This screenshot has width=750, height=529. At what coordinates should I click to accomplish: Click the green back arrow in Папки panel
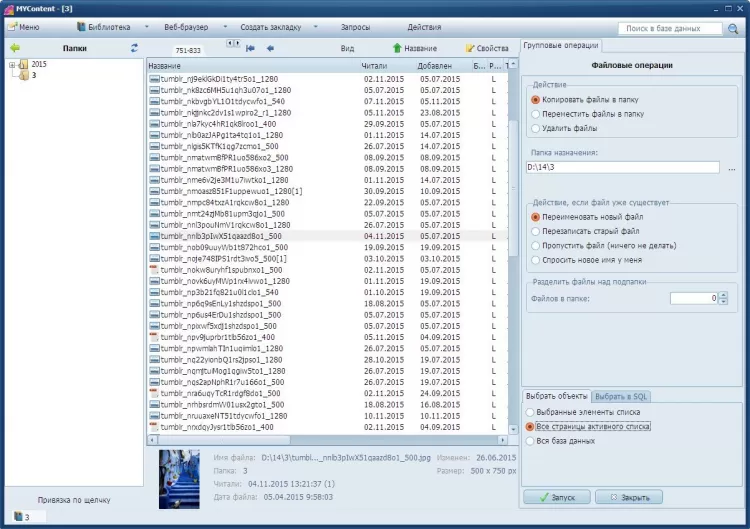coord(15,48)
